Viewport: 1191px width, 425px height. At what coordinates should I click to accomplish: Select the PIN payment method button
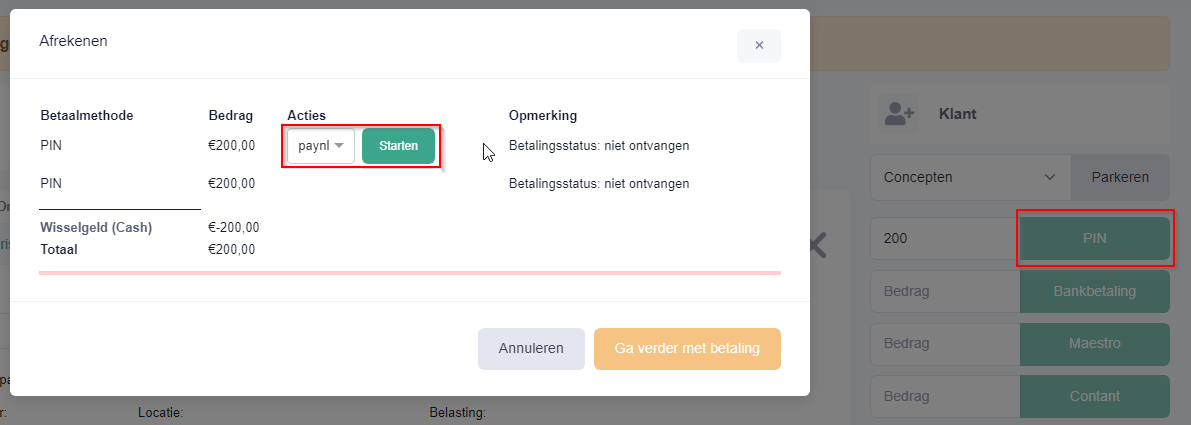click(1095, 238)
